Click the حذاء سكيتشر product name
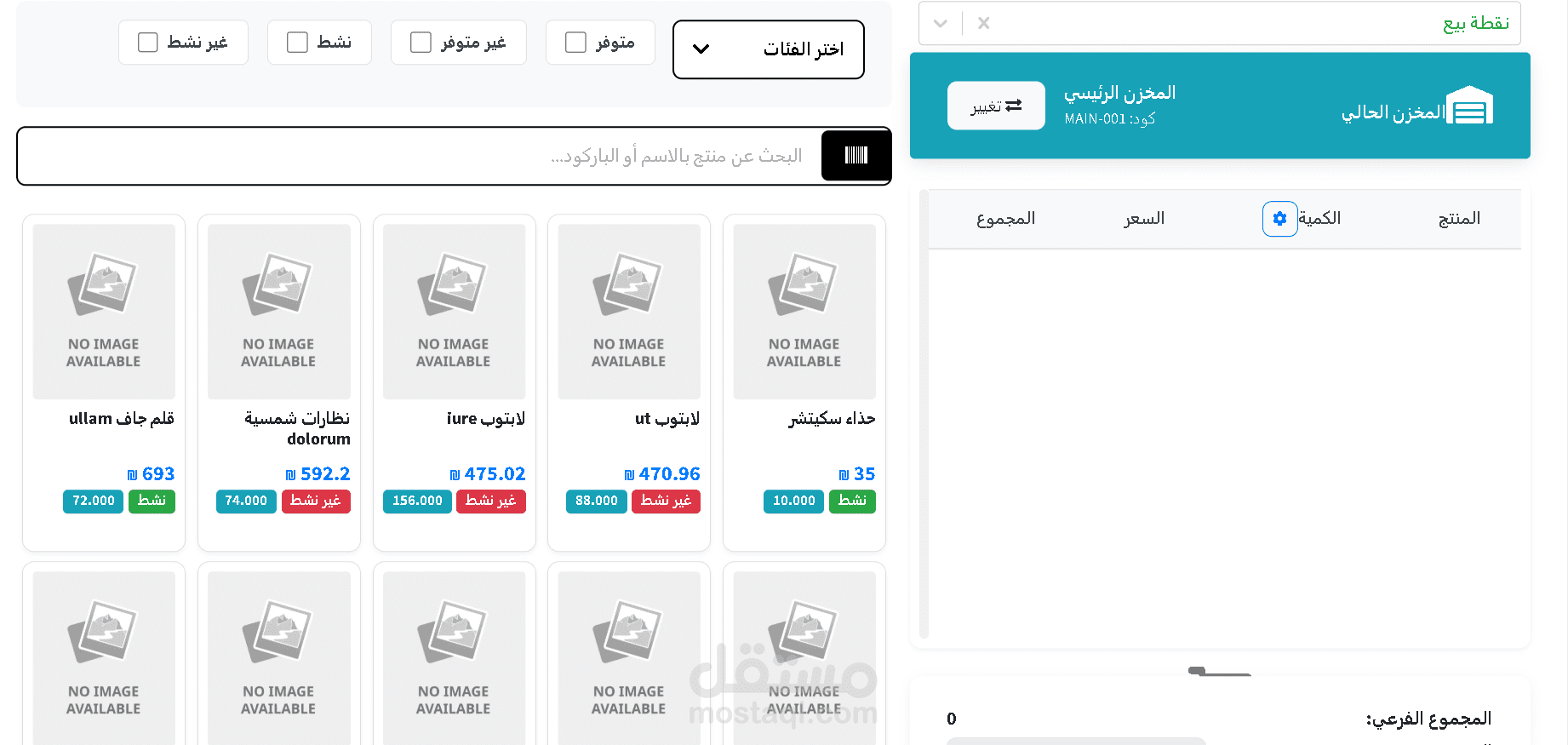The image size is (1568, 745). [832, 418]
